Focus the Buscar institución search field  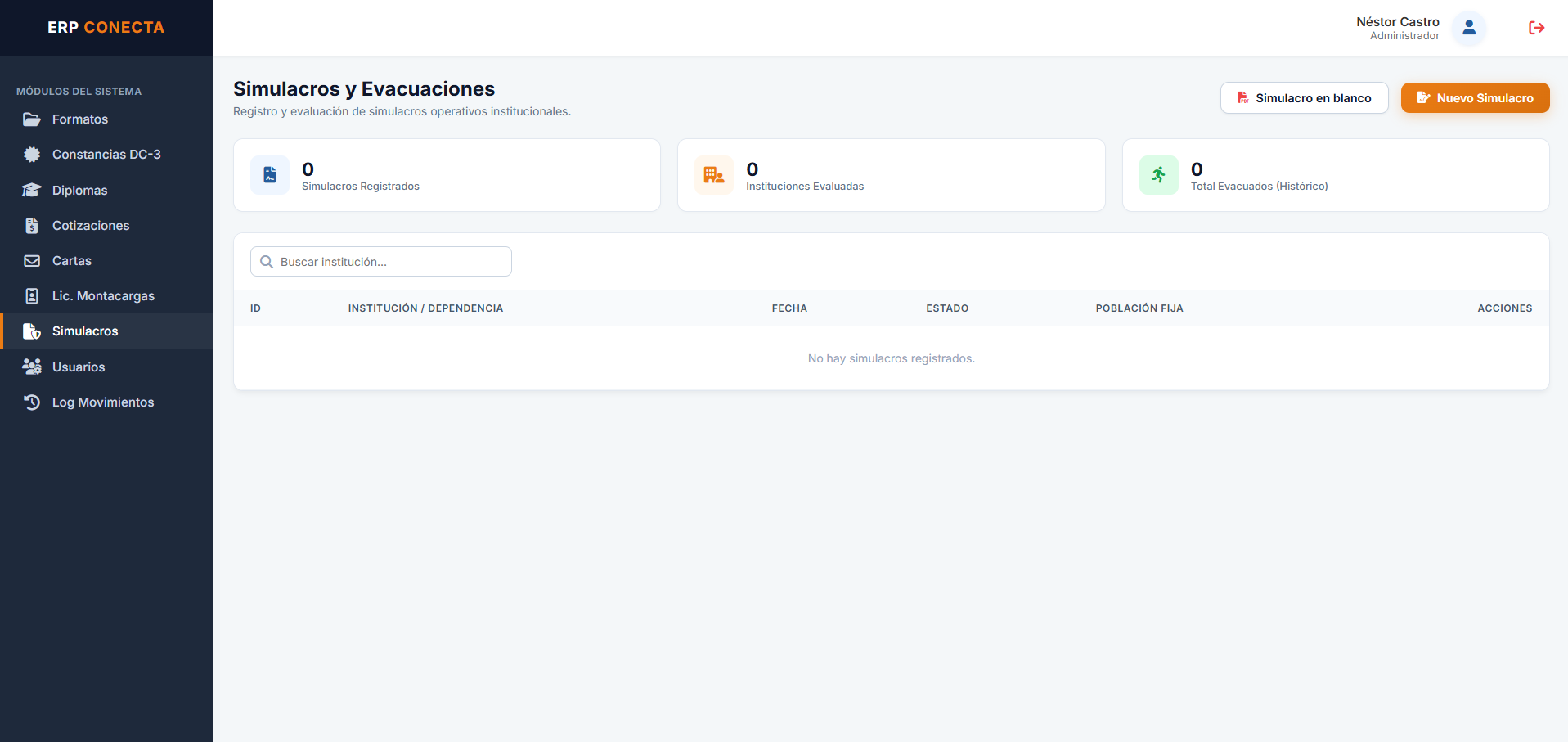(381, 262)
